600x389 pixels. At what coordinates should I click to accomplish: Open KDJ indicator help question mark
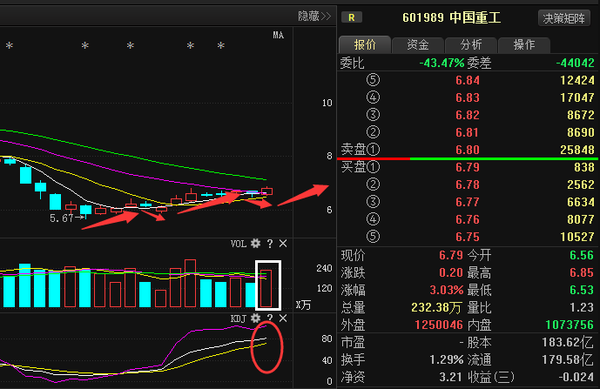270,317
